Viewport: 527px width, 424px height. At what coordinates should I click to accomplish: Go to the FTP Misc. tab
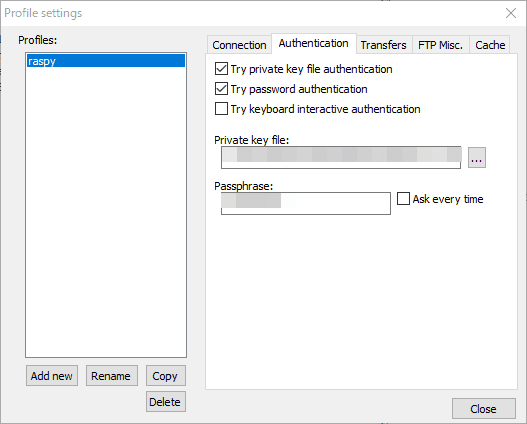point(440,45)
